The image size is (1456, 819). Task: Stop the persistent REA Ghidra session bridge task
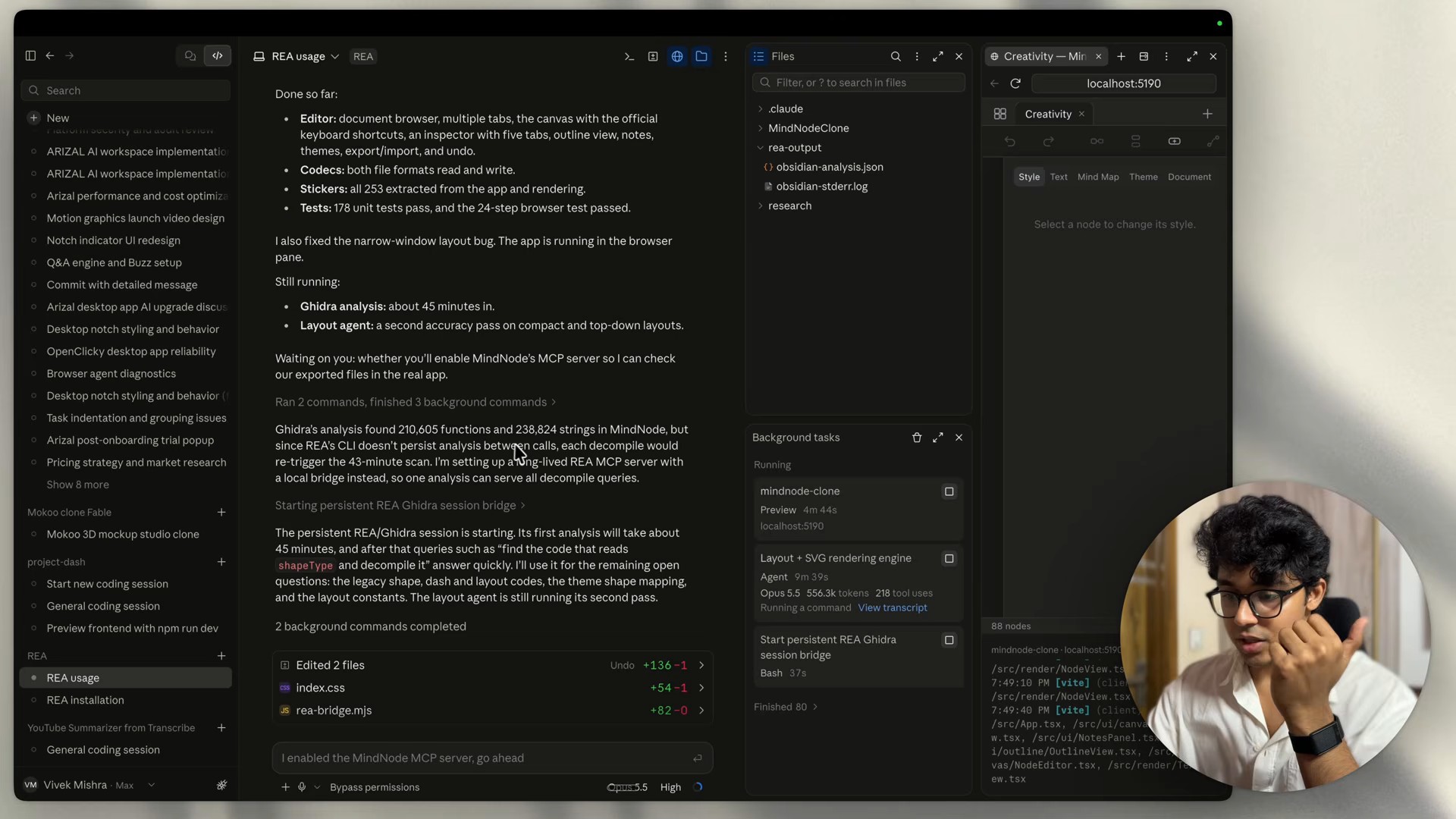click(x=949, y=640)
